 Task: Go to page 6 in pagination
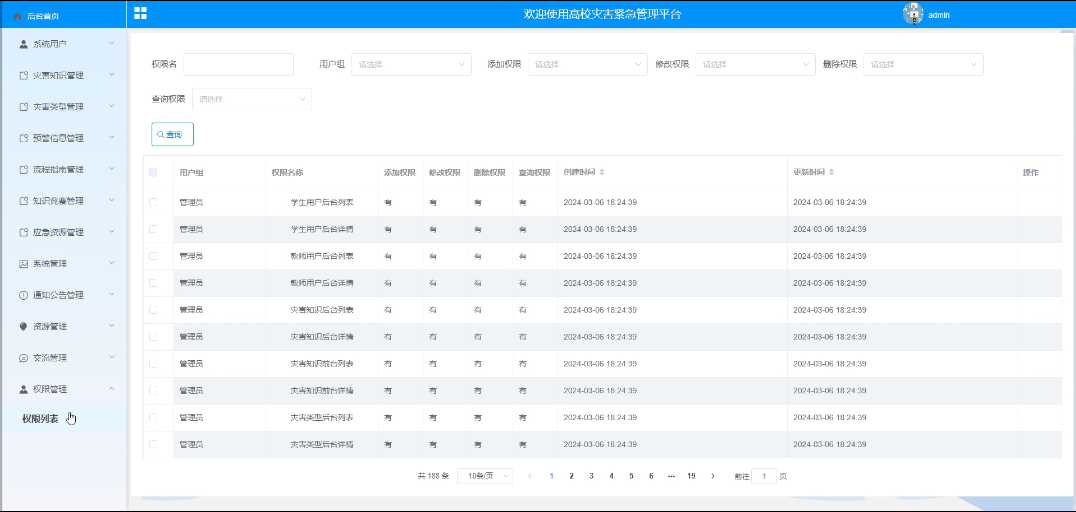[651, 476]
